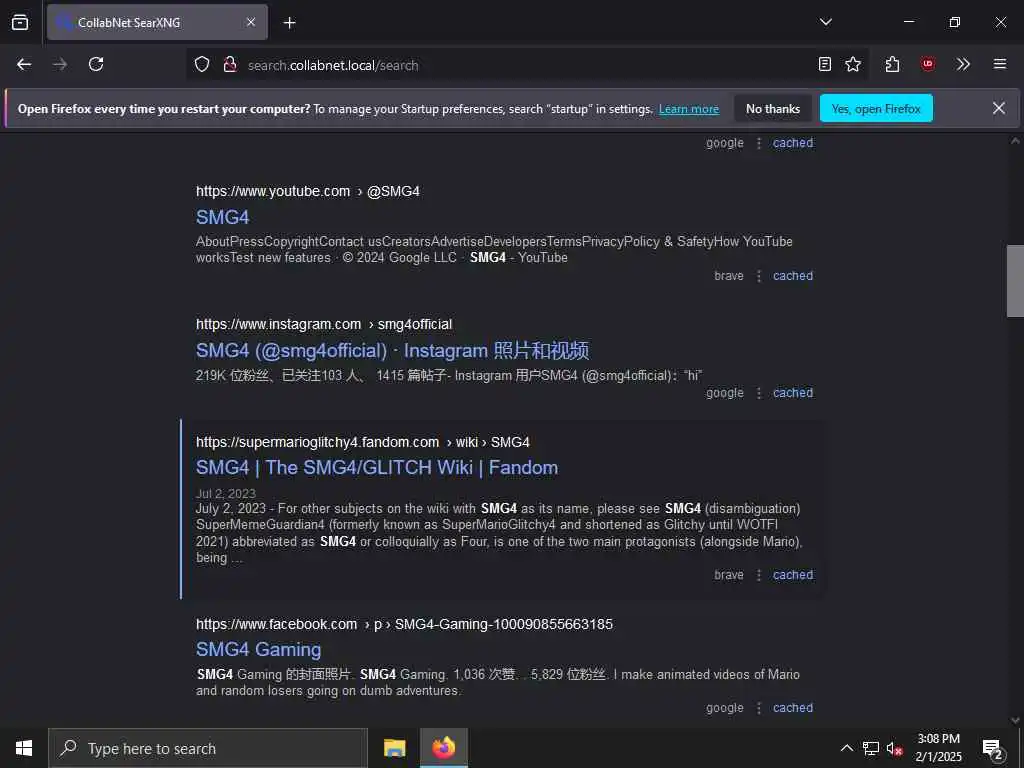This screenshot has height=768, width=1024.
Task: Open the list all tabs dropdown
Action: click(x=825, y=22)
